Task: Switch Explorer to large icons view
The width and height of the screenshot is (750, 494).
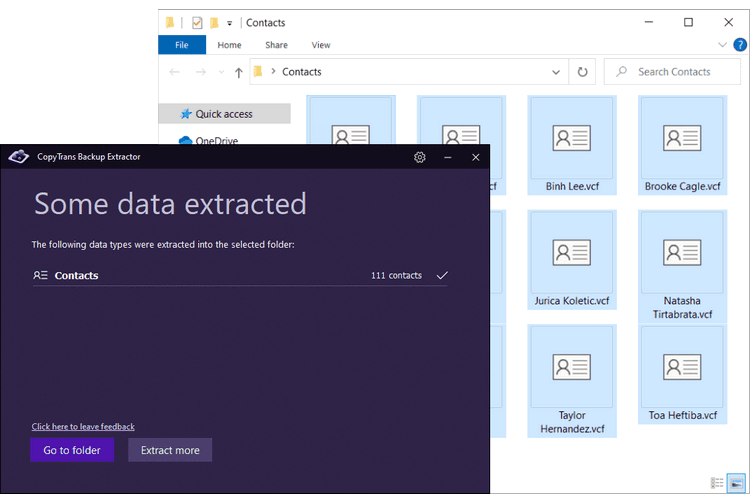Action: click(x=736, y=483)
